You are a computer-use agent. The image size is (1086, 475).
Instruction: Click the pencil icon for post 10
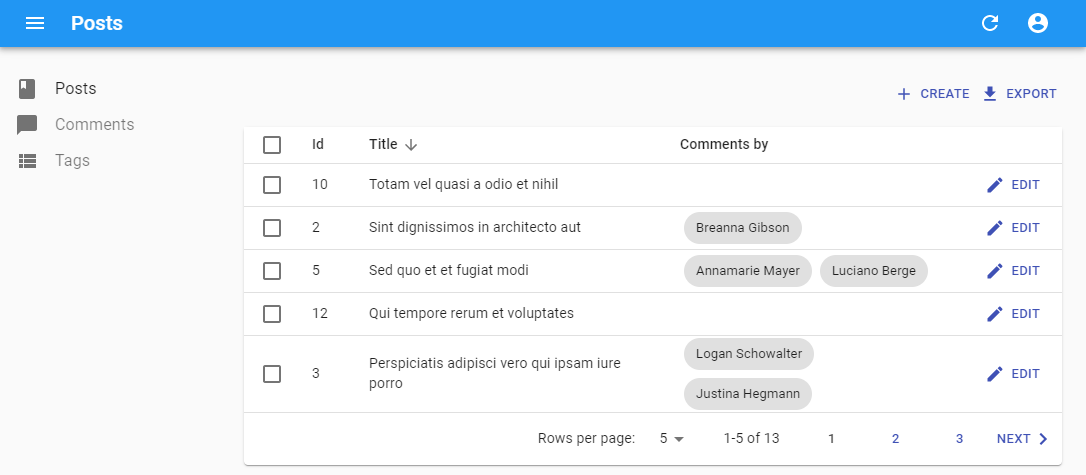click(x=994, y=185)
